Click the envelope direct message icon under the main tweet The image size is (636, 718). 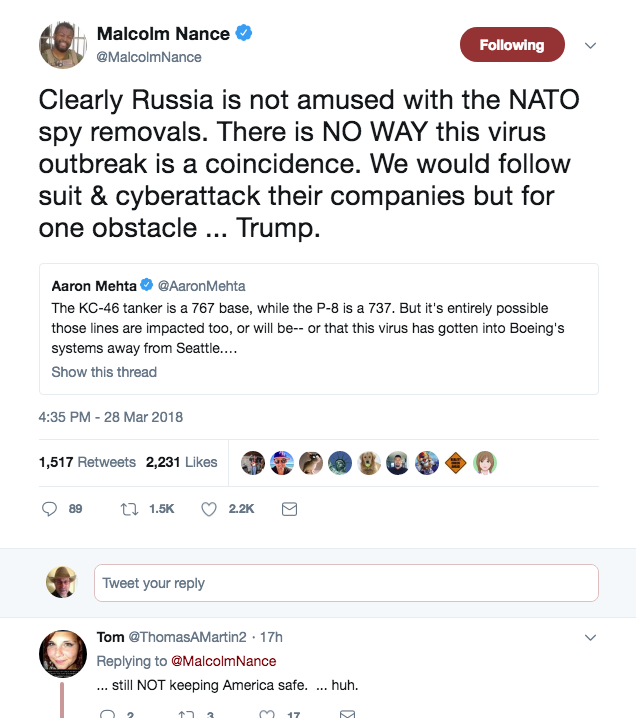(x=289, y=509)
